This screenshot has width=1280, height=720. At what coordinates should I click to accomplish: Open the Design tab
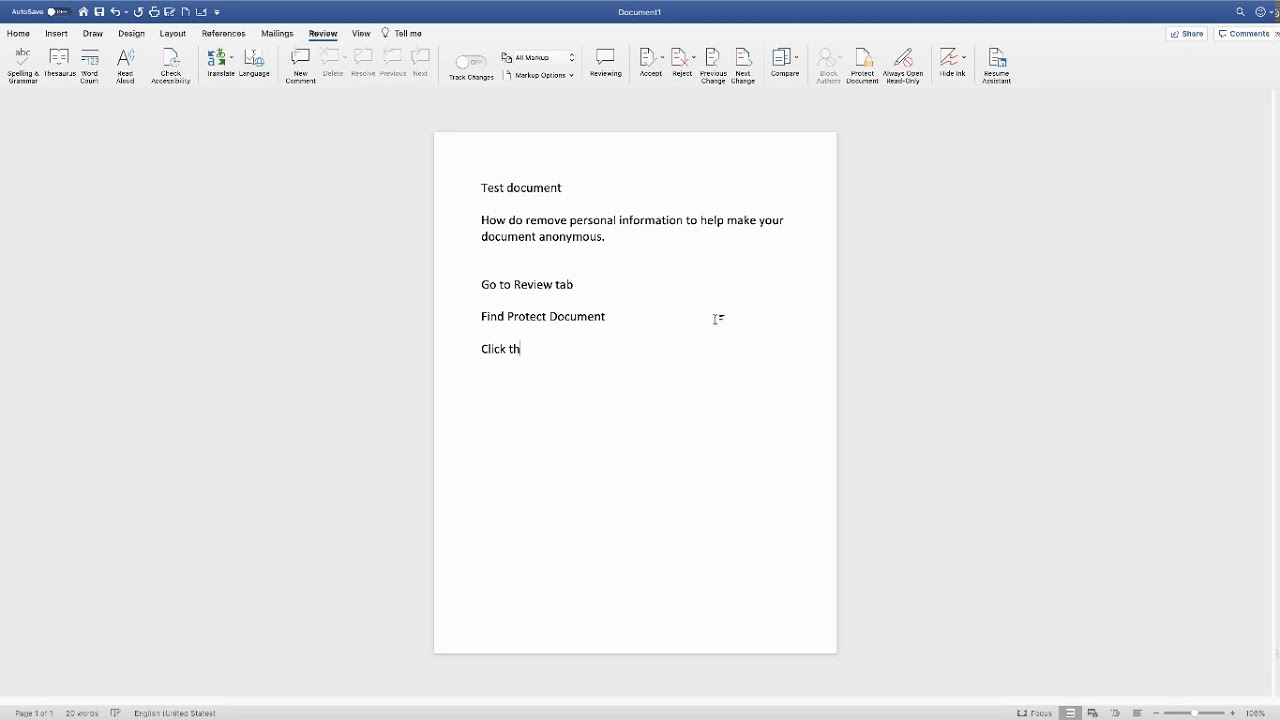(x=131, y=33)
